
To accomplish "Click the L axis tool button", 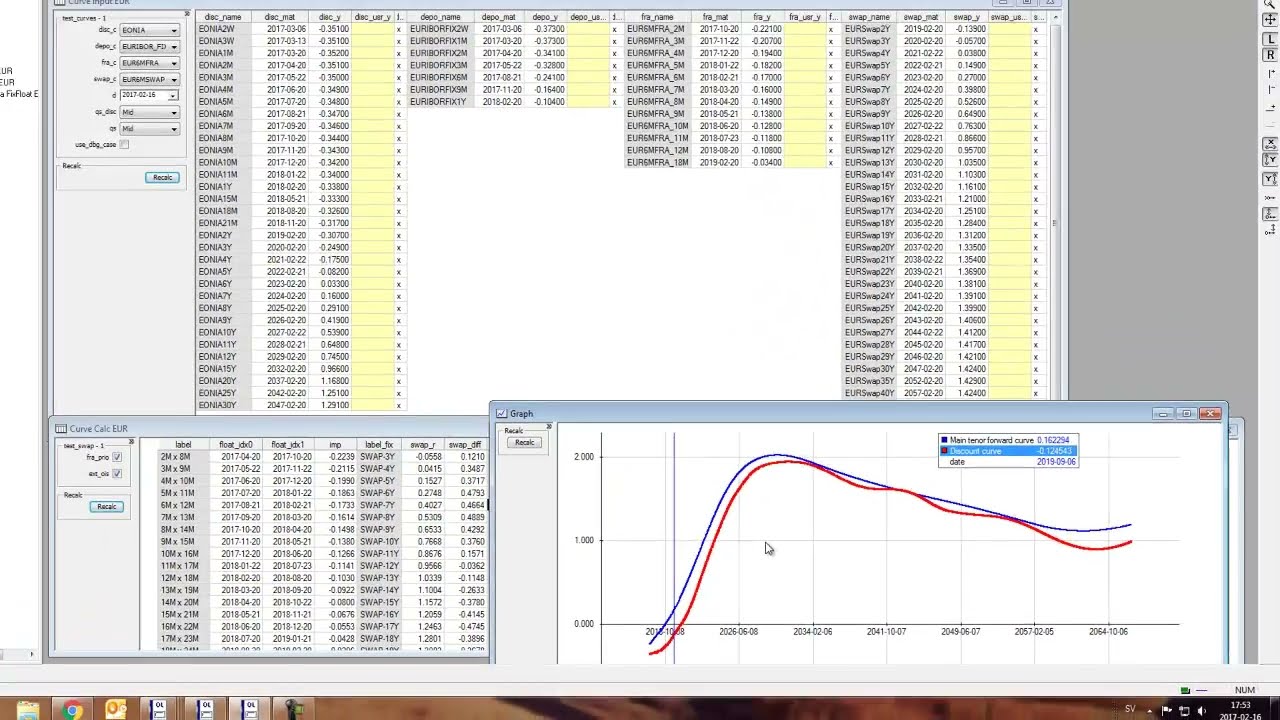I will coord(1271,38).
